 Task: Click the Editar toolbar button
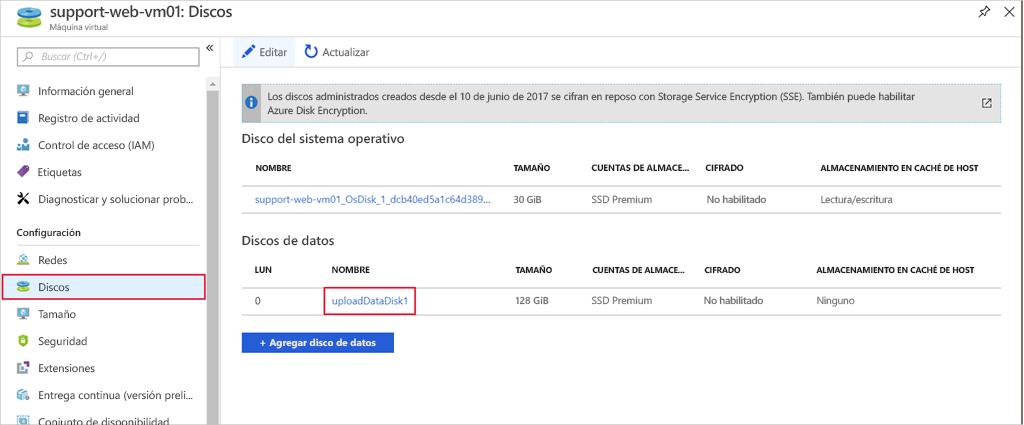pos(264,52)
